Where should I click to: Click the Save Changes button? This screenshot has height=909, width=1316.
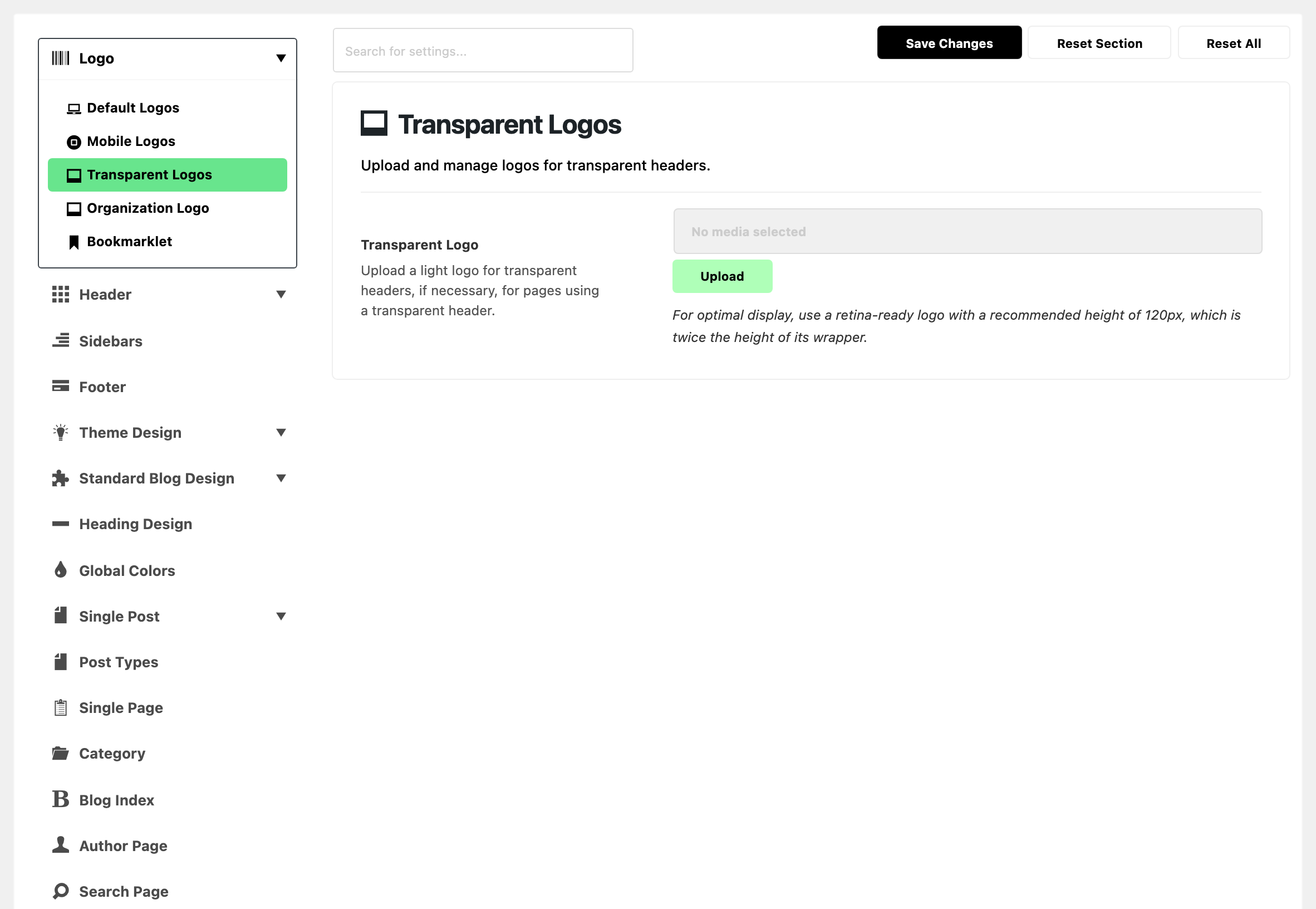click(x=949, y=43)
